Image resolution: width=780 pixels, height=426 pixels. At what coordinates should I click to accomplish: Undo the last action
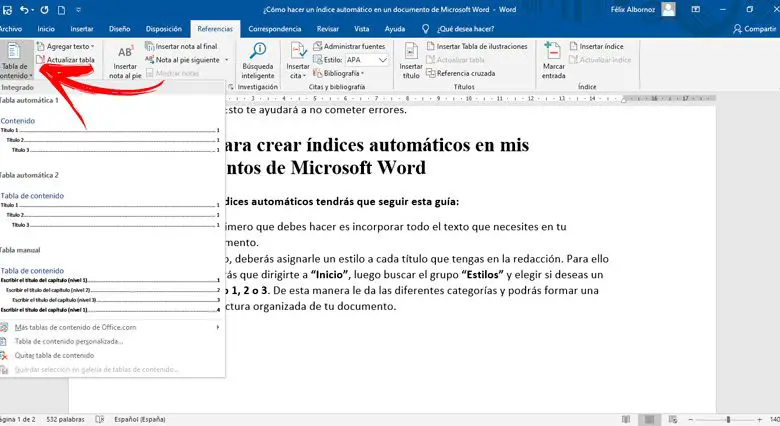(23, 9)
